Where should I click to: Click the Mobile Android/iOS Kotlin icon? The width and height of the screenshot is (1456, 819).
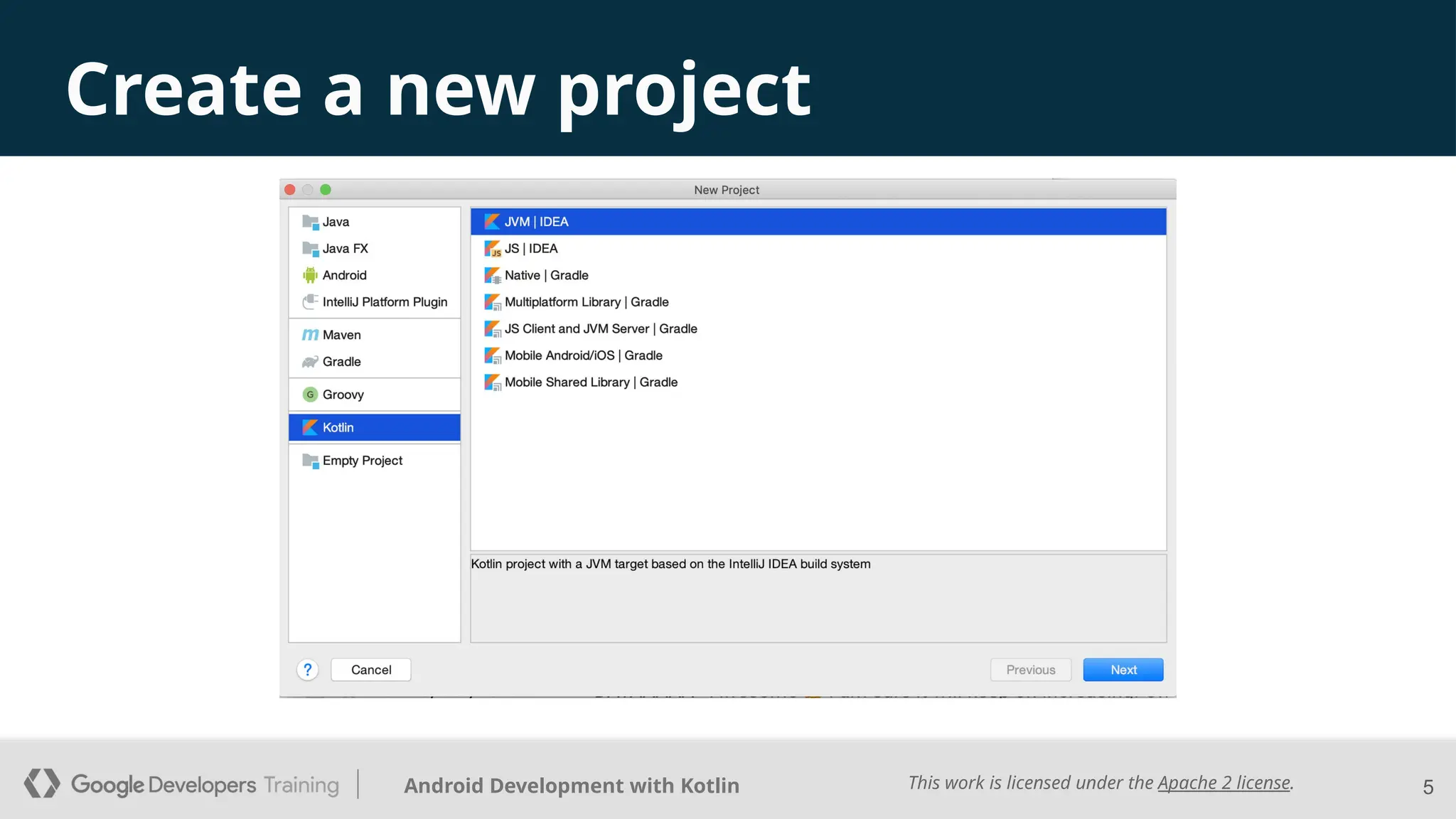[492, 355]
